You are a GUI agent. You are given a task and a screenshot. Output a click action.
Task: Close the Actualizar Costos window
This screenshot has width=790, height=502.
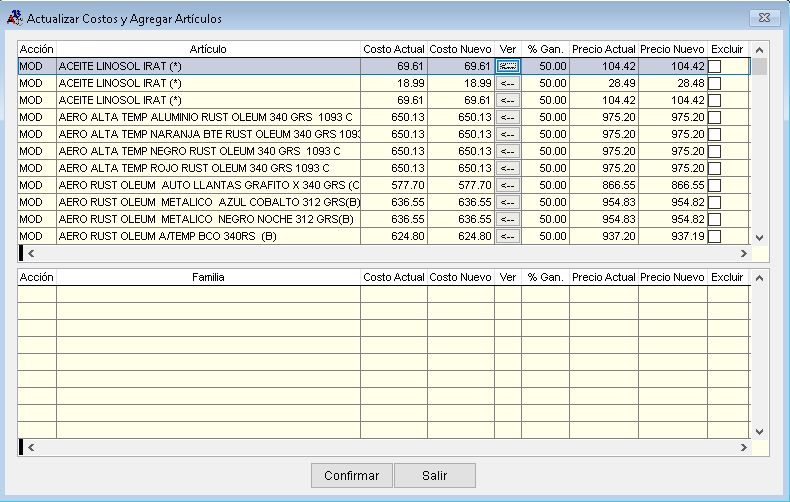pyautogui.click(x=763, y=17)
